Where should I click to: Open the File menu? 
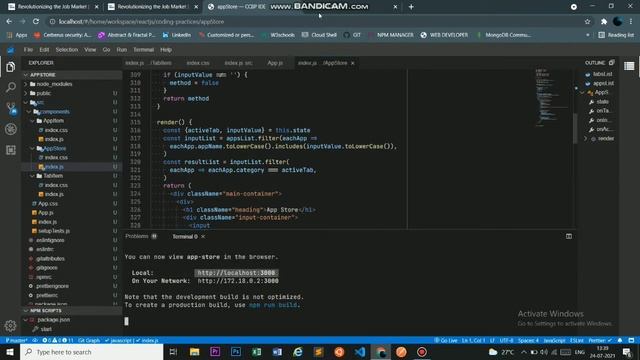[28, 50]
